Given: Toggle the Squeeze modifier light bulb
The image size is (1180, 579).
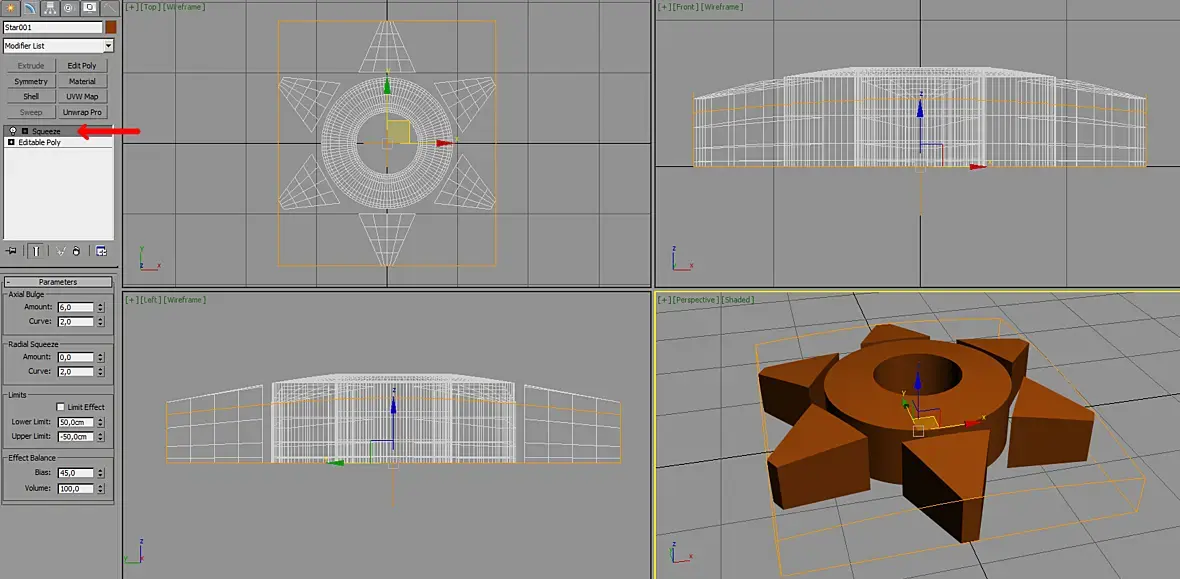Looking at the screenshot, I should pyautogui.click(x=14, y=131).
